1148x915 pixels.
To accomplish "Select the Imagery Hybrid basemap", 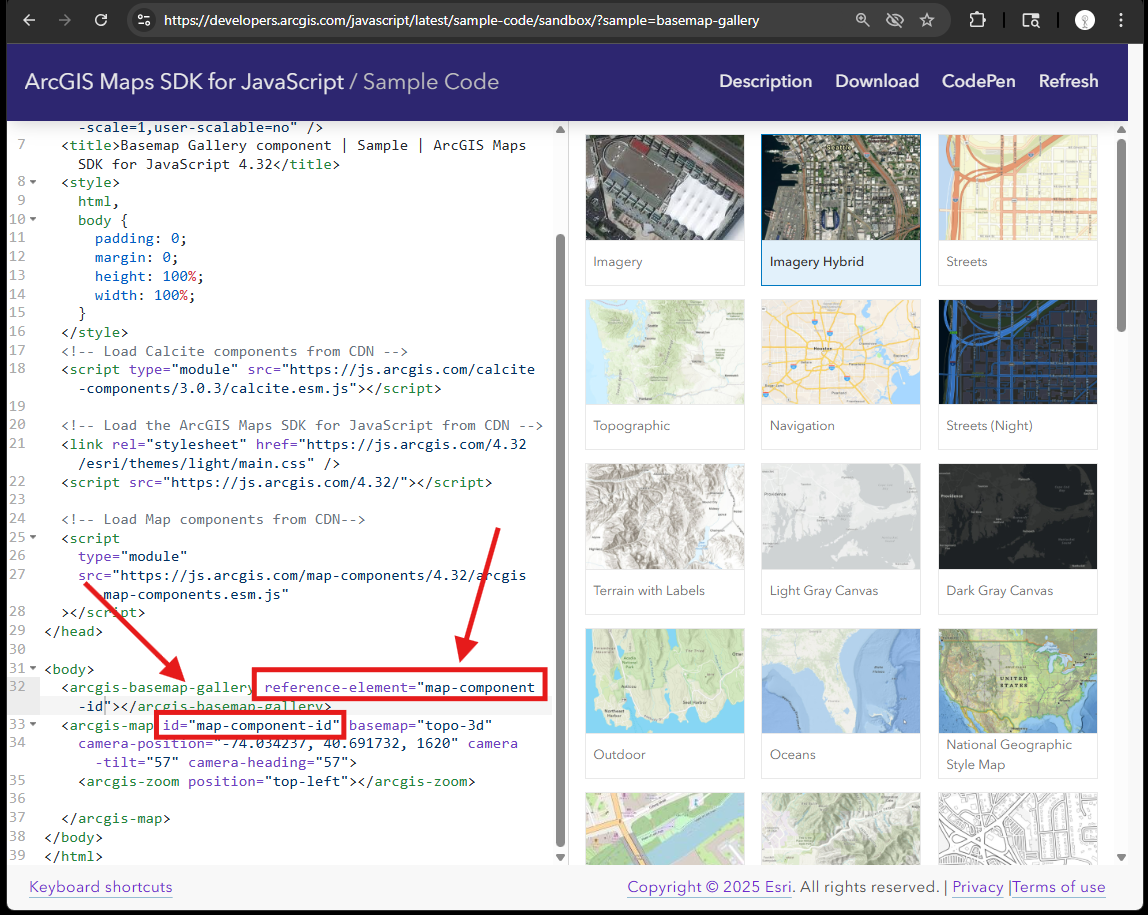I will 840,209.
